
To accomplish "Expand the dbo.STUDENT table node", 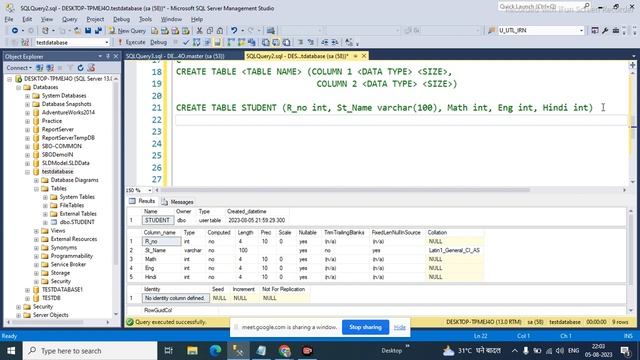I will 45,222.
